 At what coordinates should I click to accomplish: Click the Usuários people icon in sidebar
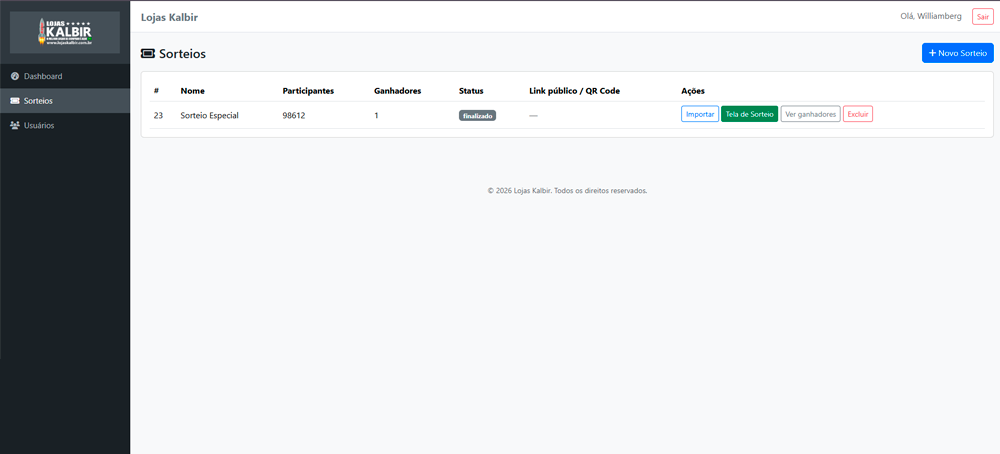(x=15, y=126)
